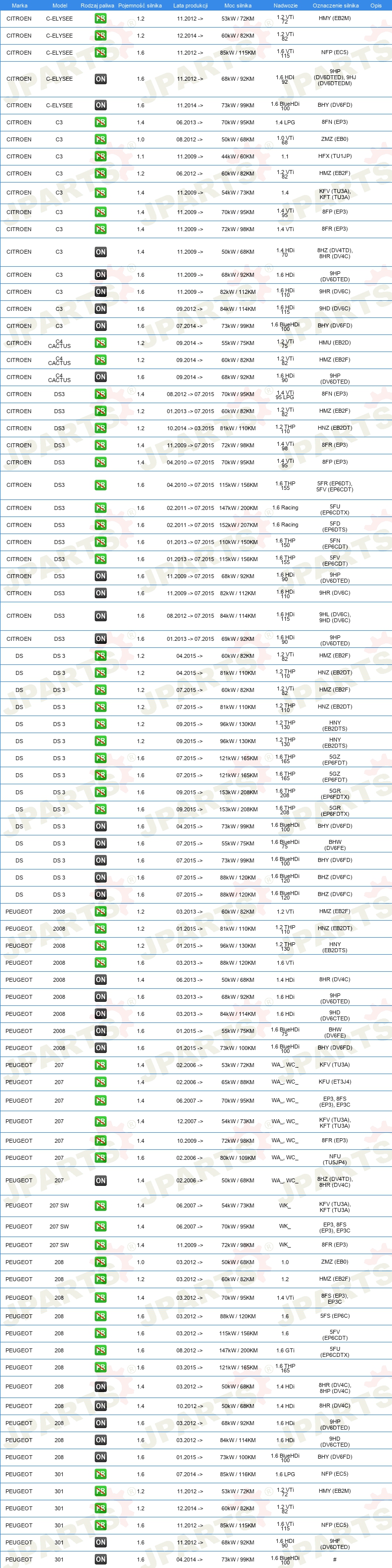This screenshot has width=392, height=1568.
Task: Select engine code NFU (TU5JP4)
Action: tap(335, 1158)
